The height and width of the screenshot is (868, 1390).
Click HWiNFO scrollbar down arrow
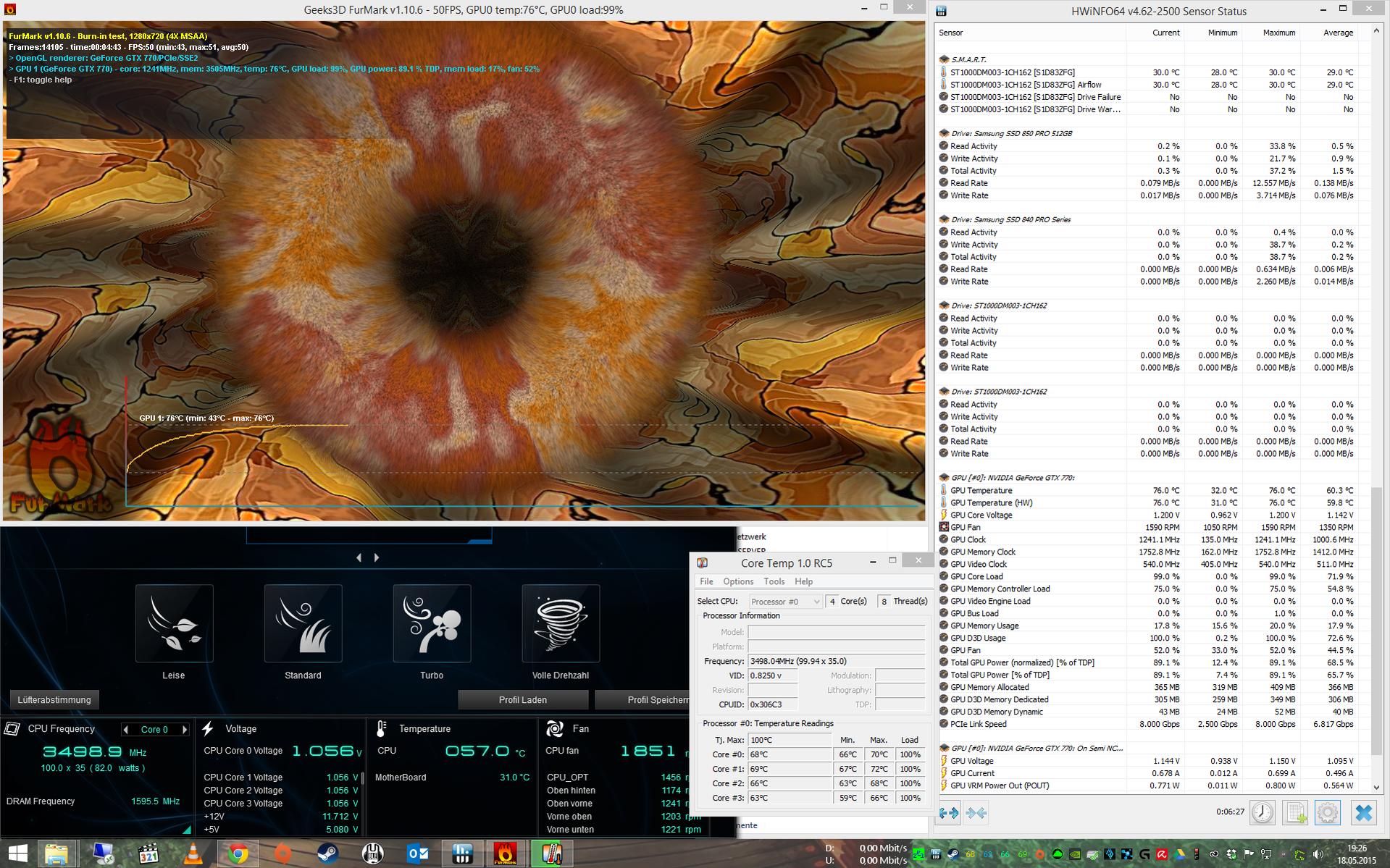tap(1376, 787)
